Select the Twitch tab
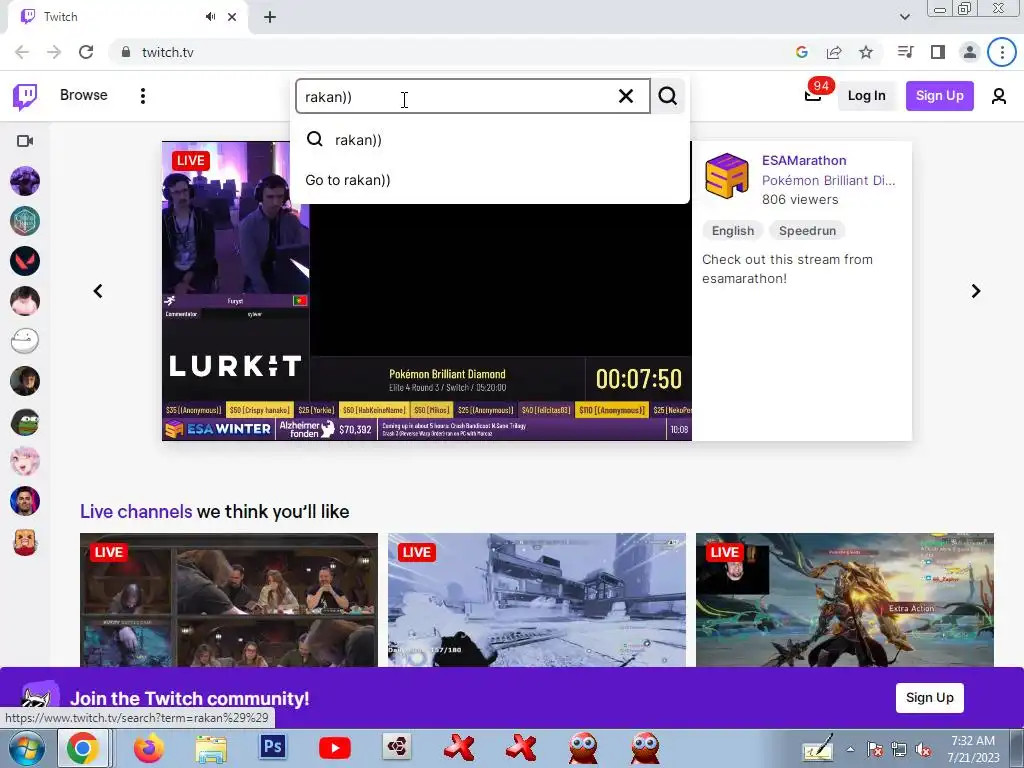 click(127, 17)
